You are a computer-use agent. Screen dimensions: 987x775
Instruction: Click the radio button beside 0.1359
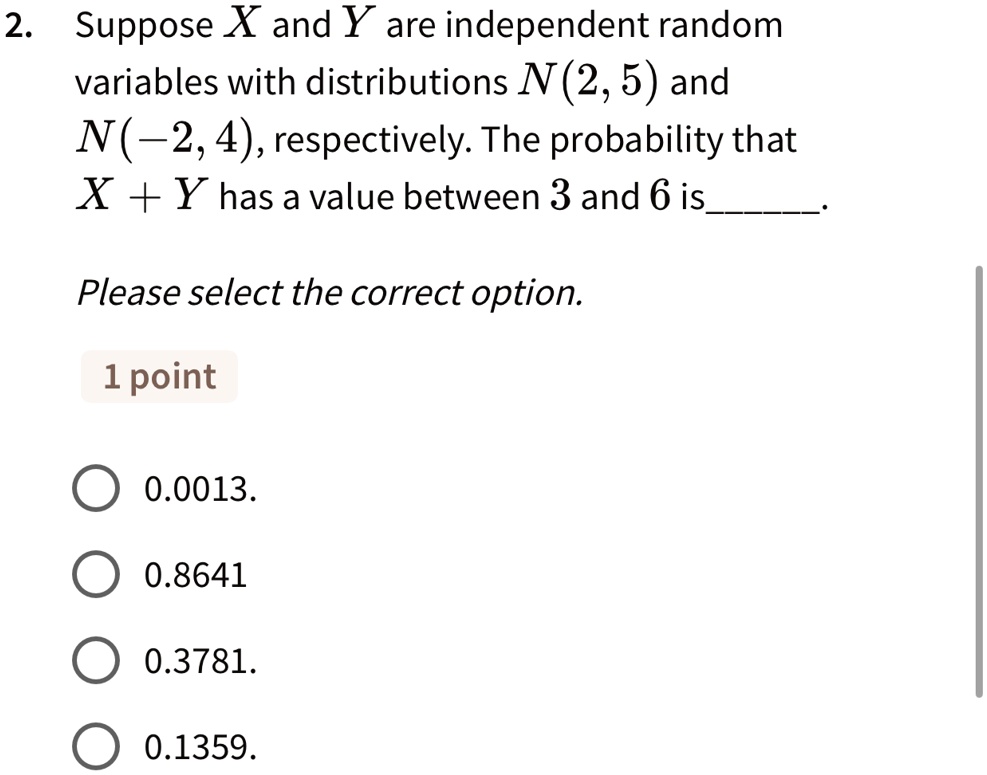(96, 745)
